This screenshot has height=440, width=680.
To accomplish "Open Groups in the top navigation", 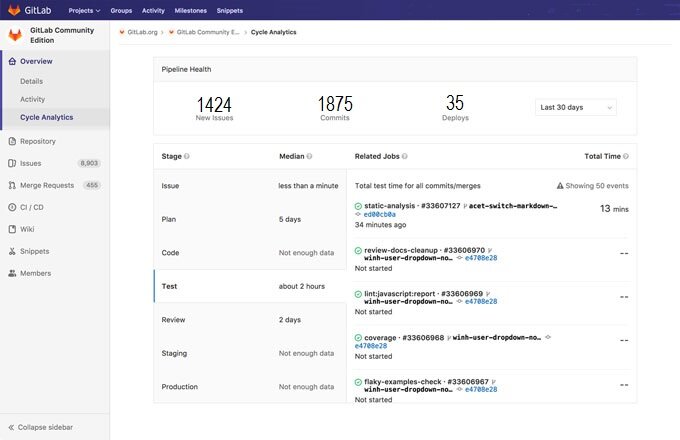I will point(121,10).
